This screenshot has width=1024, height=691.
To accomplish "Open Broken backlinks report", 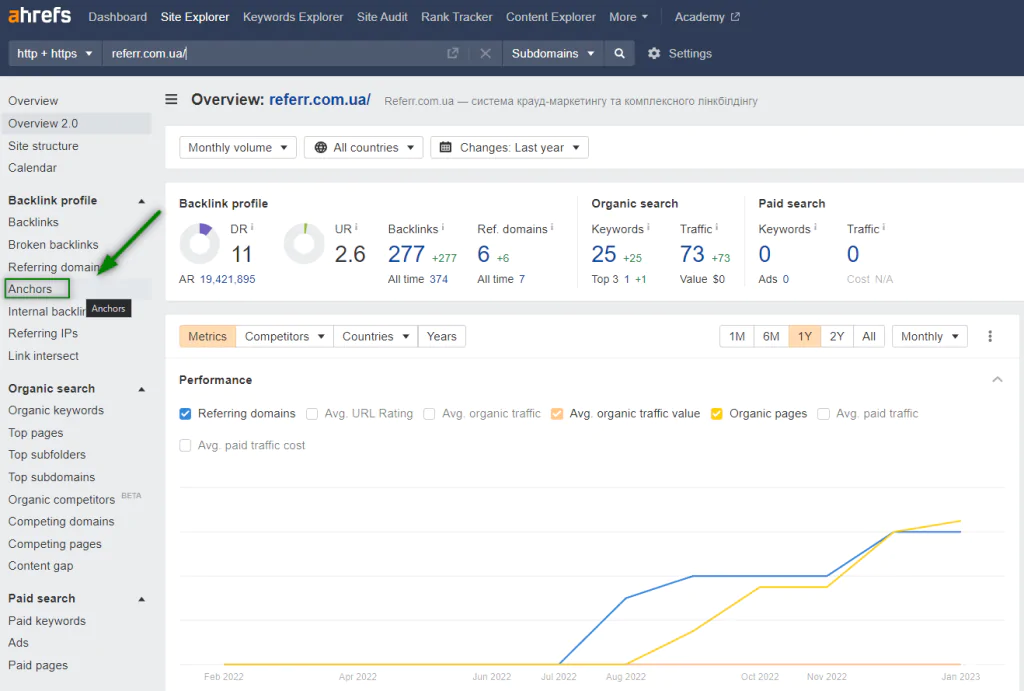I will 53,245.
